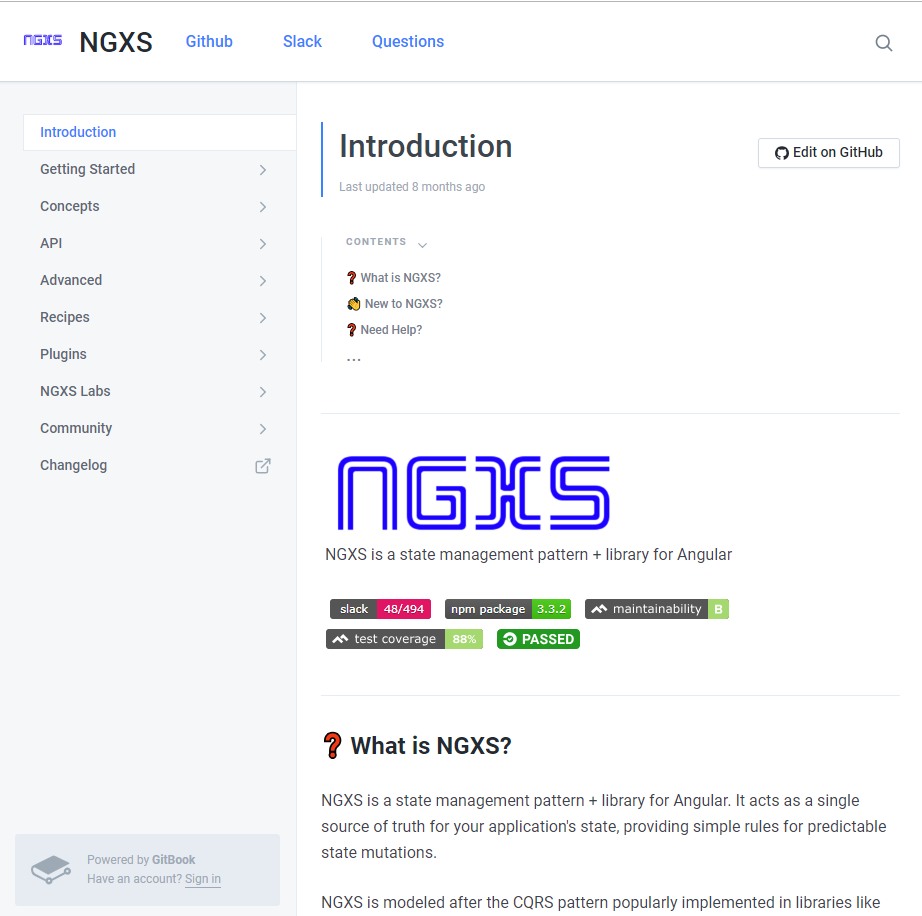This screenshot has height=916, width=922.
Task: Jump to New to NGXS? contents link
Action: (395, 304)
